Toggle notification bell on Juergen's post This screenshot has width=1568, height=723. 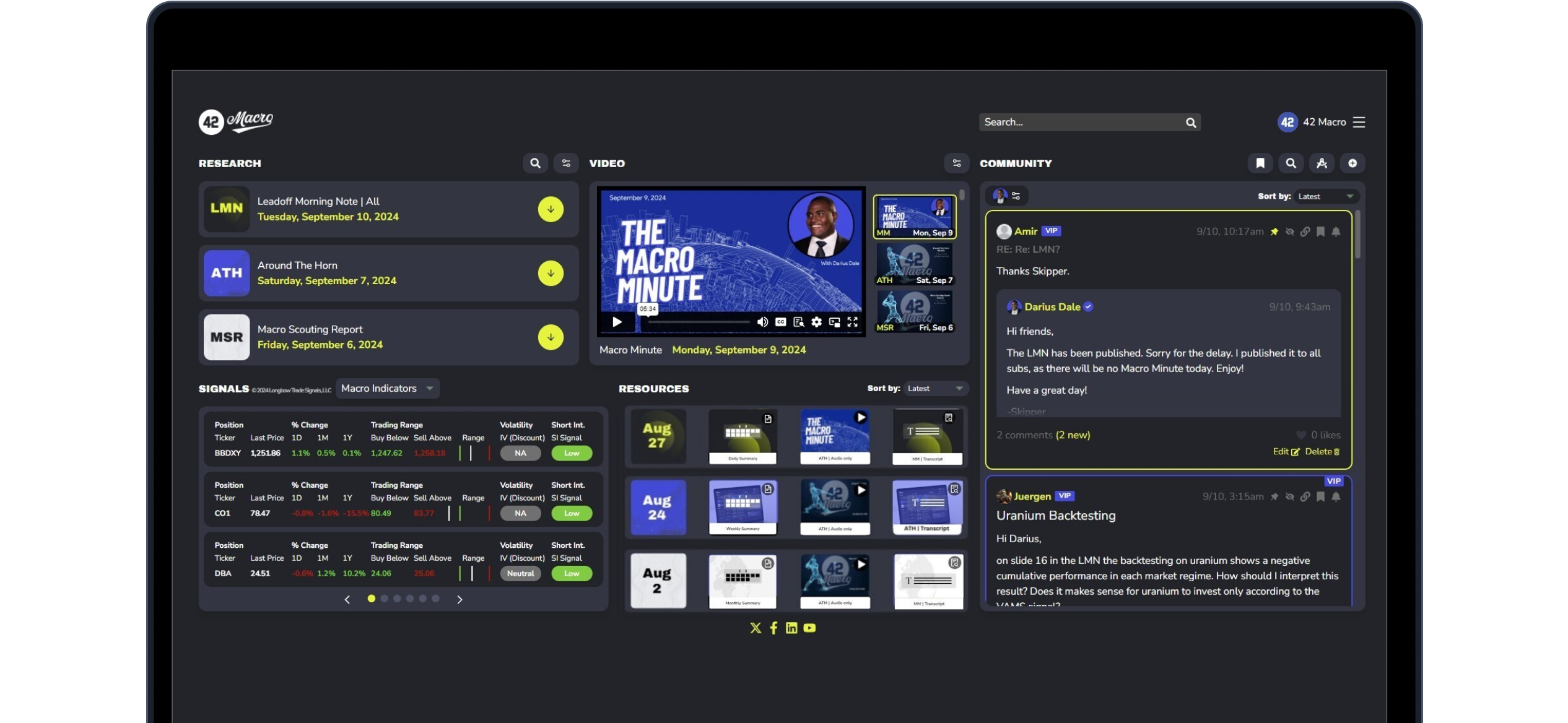pos(1336,496)
